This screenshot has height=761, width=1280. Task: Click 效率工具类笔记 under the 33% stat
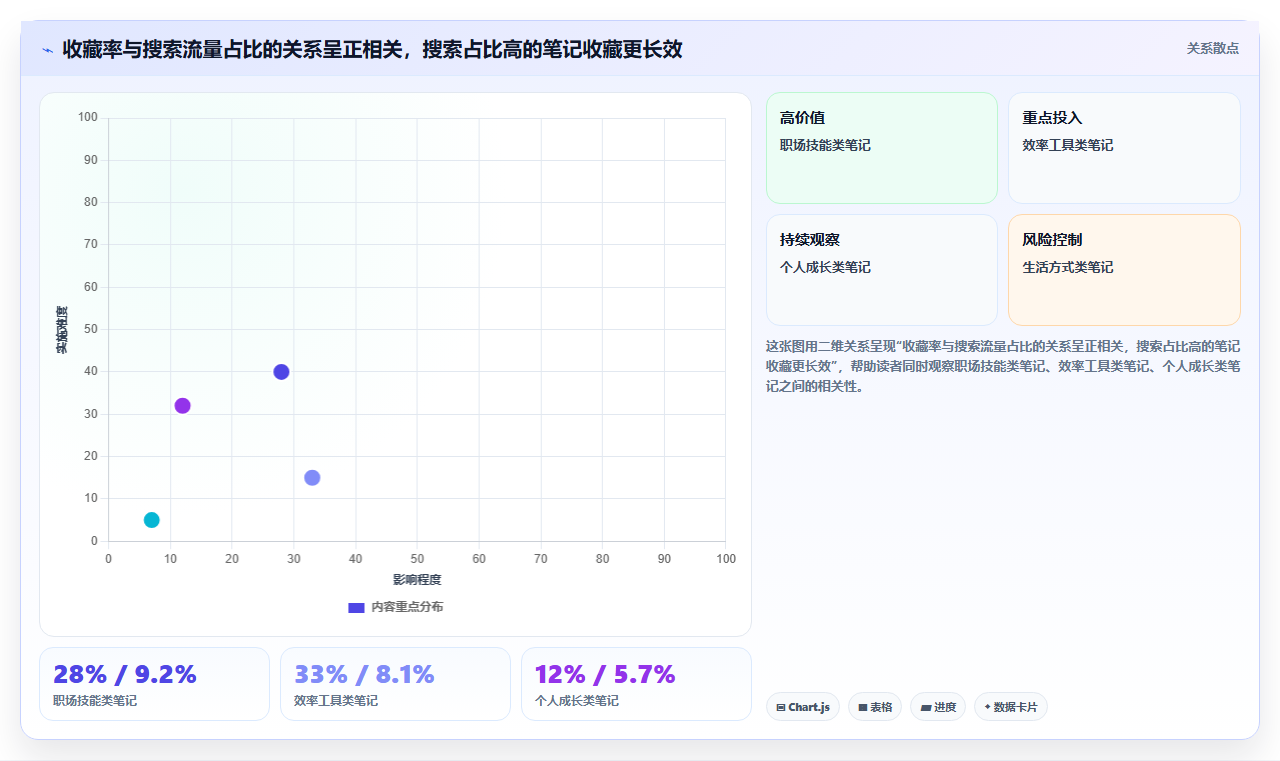(x=336, y=701)
